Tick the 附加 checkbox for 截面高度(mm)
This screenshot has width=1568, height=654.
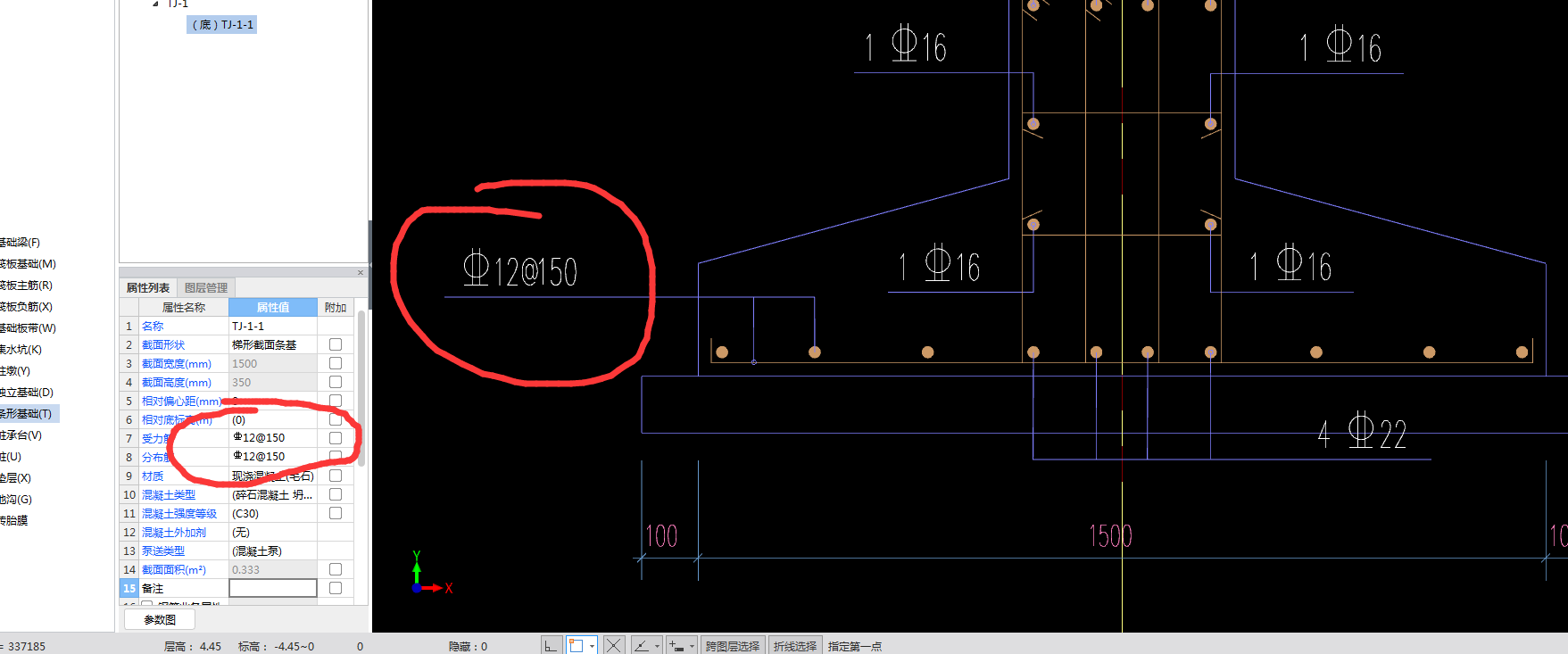[x=336, y=382]
